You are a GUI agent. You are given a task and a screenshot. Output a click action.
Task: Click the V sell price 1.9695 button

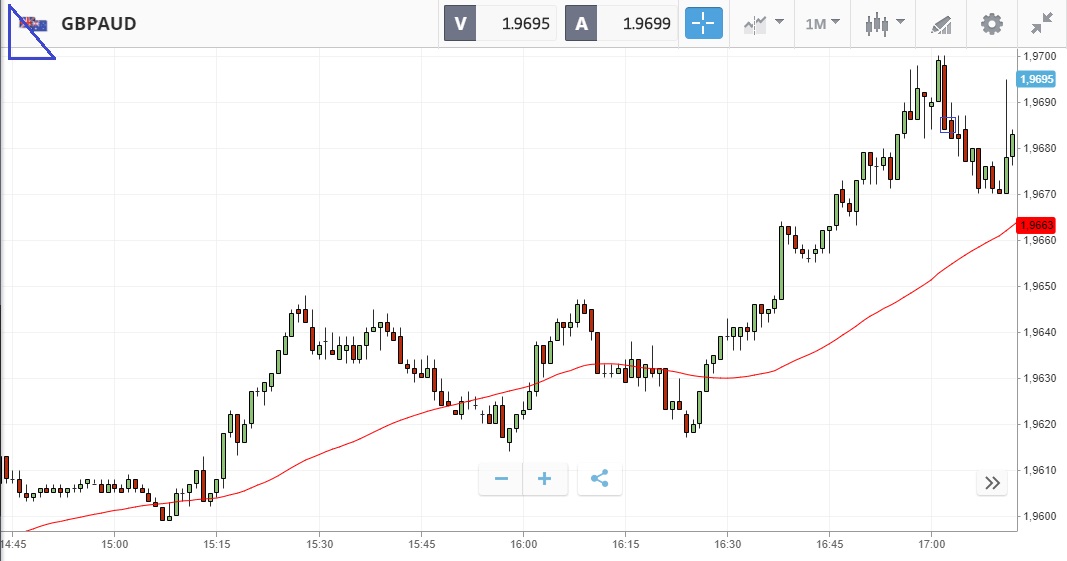tap(500, 23)
